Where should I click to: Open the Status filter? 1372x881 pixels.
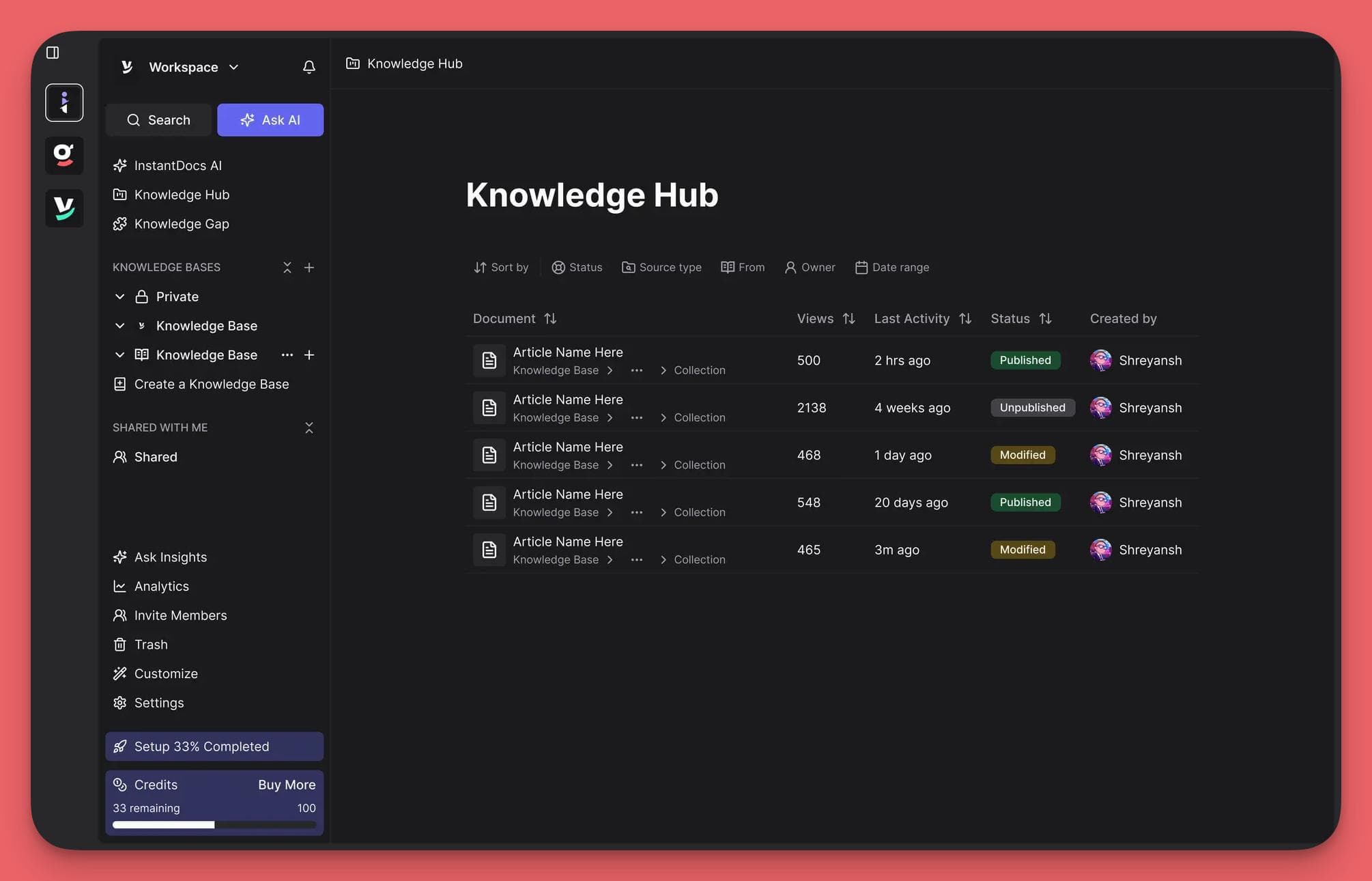click(577, 267)
